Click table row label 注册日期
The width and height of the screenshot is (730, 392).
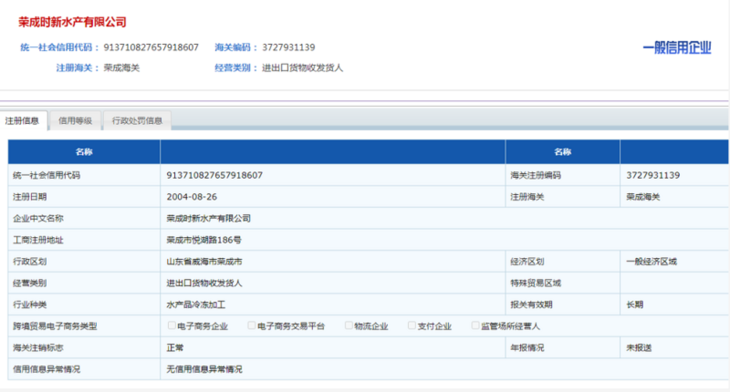tap(30, 197)
